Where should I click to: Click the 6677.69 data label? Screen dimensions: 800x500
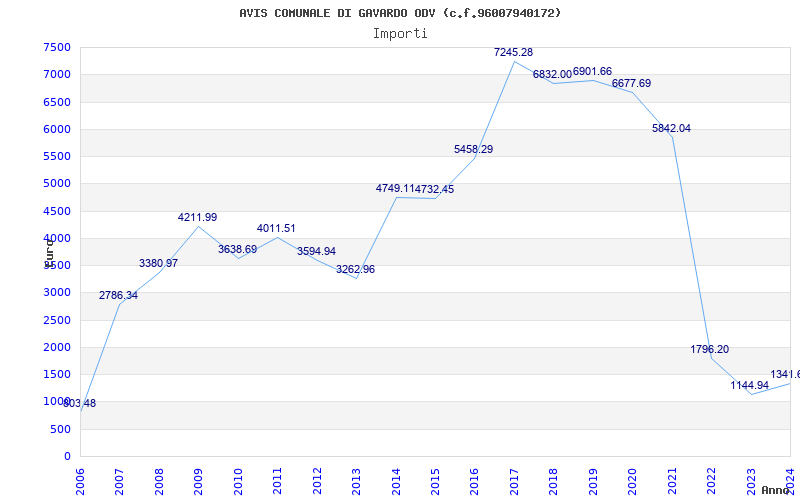click(x=632, y=83)
